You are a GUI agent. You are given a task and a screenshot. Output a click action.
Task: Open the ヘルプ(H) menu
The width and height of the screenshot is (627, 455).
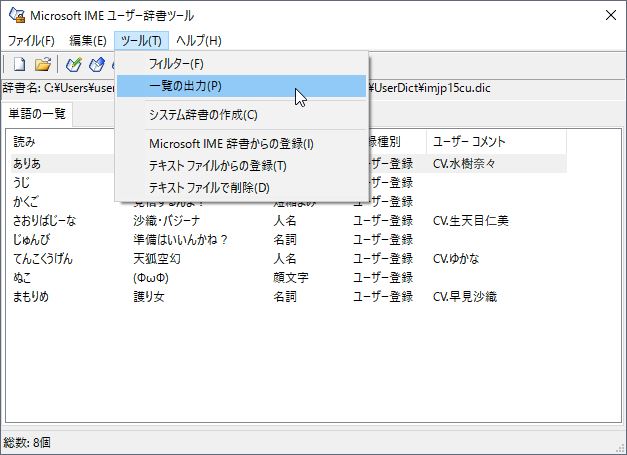pyautogui.click(x=198, y=41)
